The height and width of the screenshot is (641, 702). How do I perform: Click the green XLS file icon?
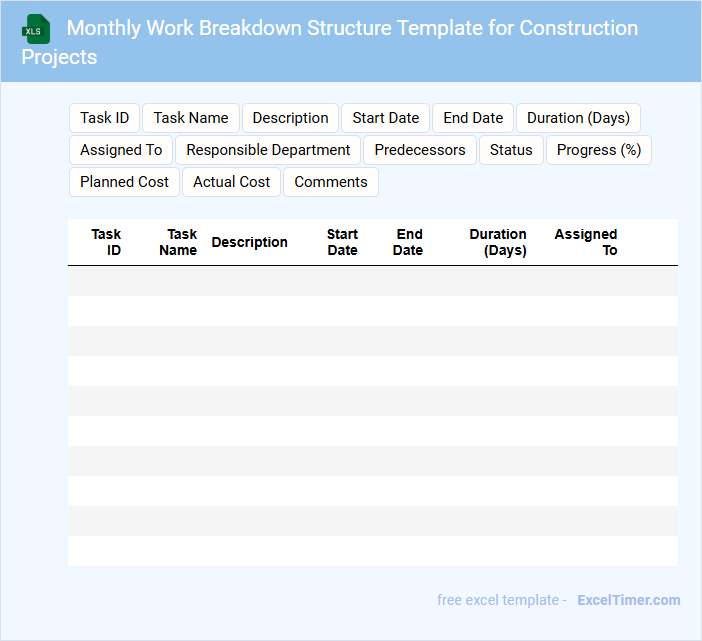click(37, 29)
